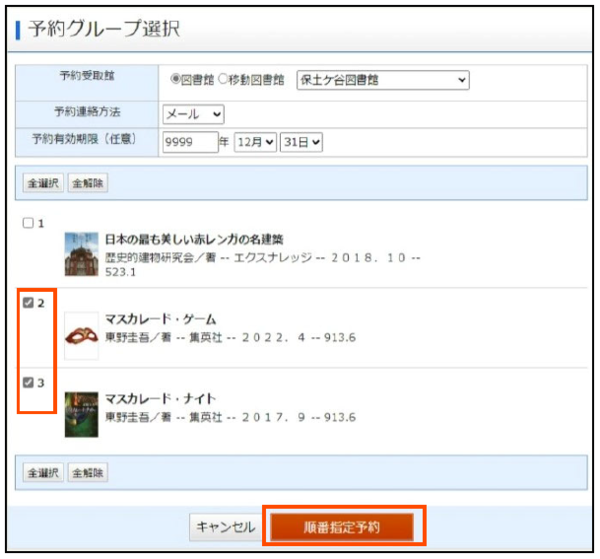Check the checkbox for book 1
The height and width of the screenshot is (559, 600).
click(x=28, y=223)
